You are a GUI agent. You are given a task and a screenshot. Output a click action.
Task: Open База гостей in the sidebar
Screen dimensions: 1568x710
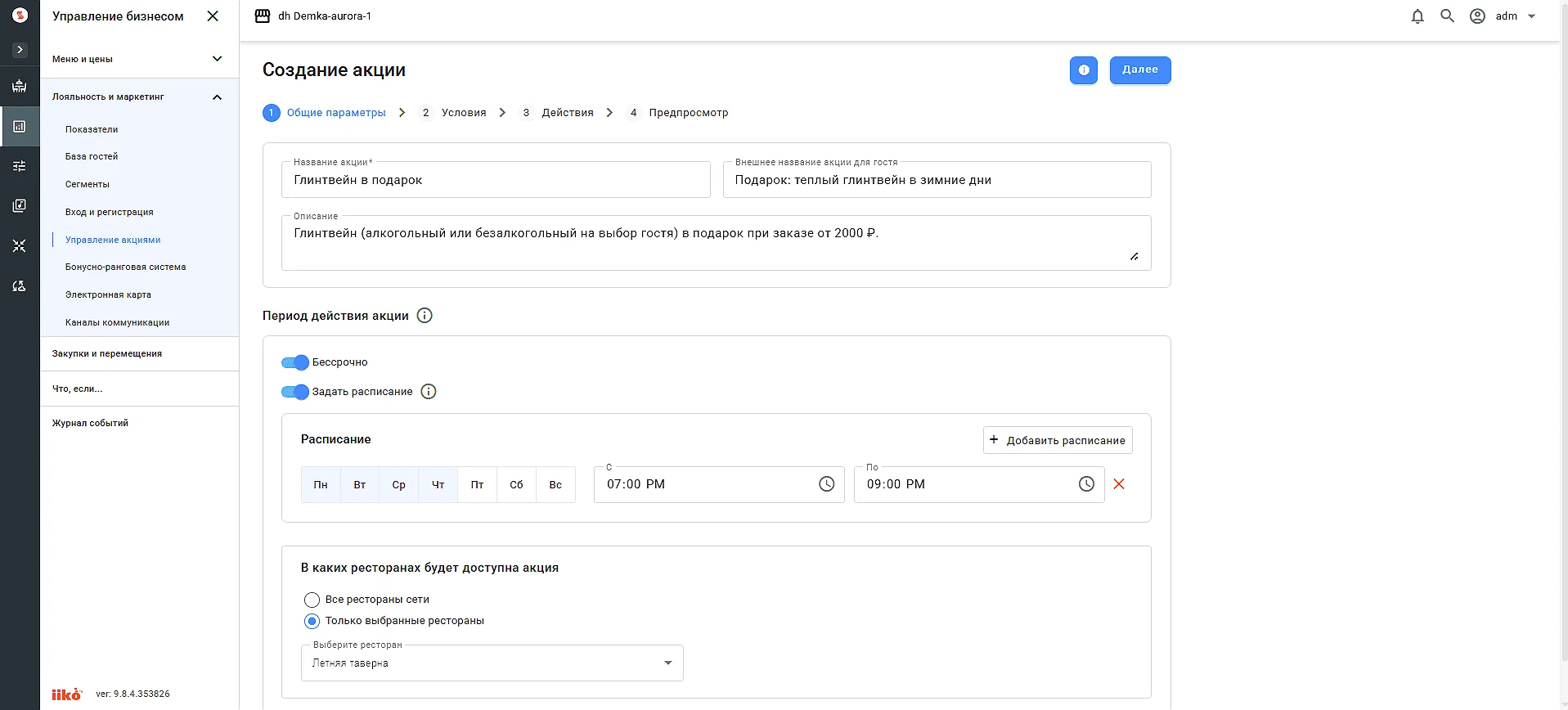[x=92, y=156]
